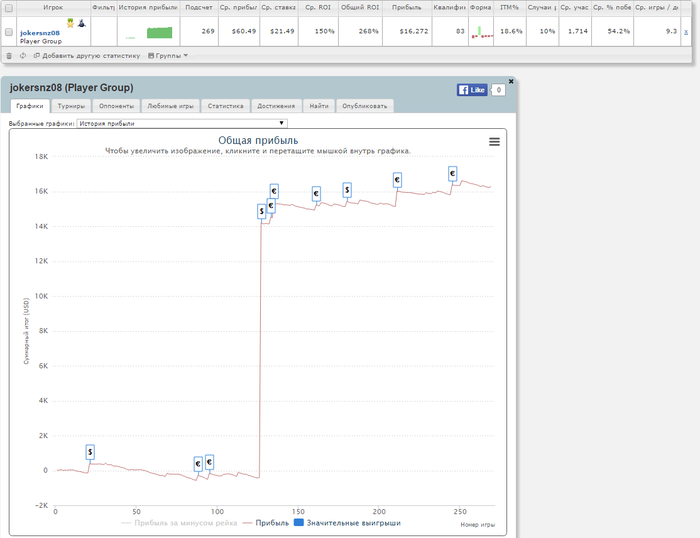This screenshot has height=538, width=700.
Task: Click the 54.2% value in the table
Action: 619,32
